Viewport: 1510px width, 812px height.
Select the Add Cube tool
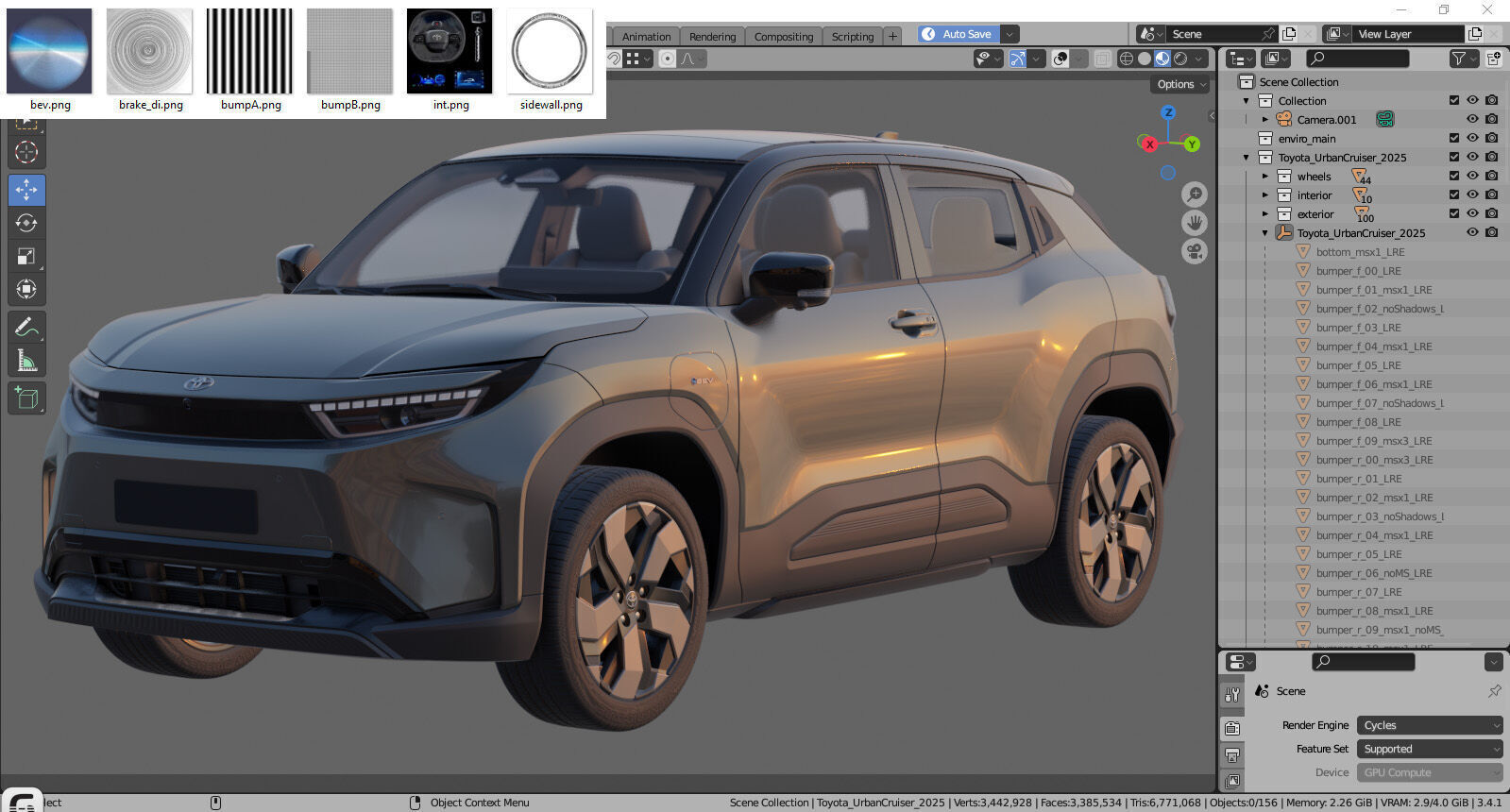coord(26,398)
